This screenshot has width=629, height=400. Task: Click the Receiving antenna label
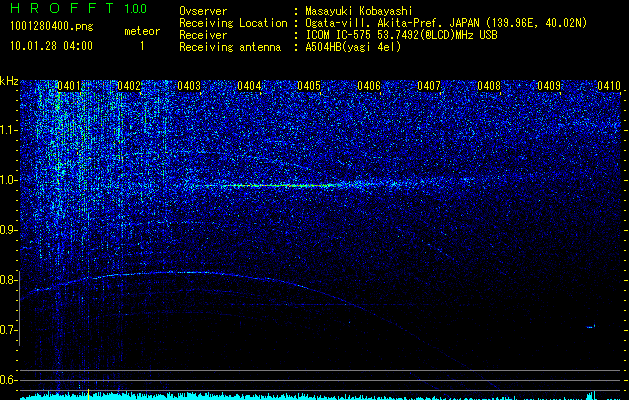(x=230, y=47)
